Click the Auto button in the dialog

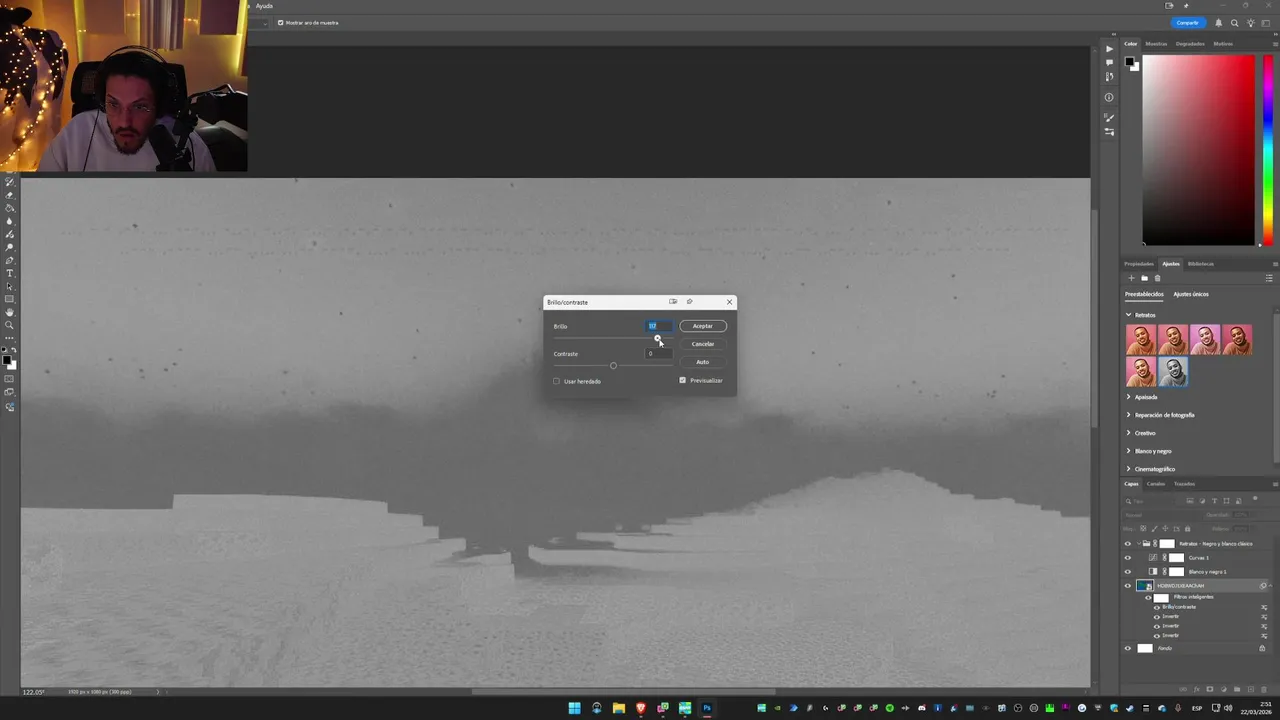tap(703, 362)
